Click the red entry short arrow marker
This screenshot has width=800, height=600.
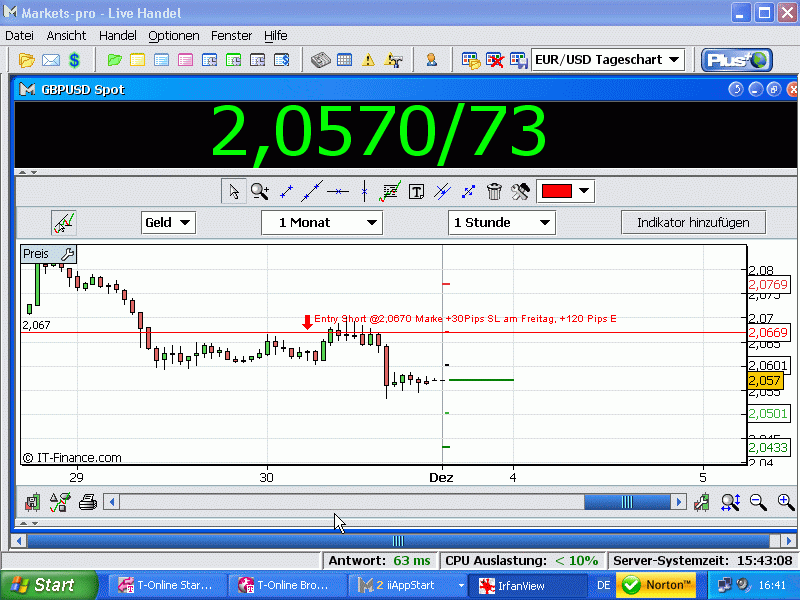coord(307,322)
